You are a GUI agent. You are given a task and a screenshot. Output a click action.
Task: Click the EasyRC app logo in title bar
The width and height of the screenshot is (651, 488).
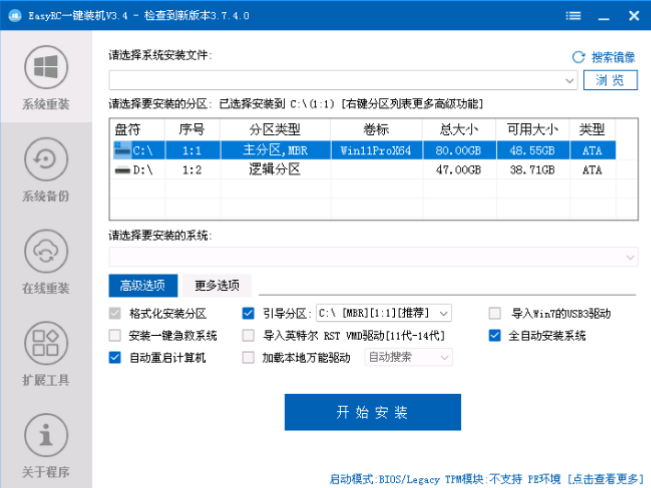pos(15,16)
